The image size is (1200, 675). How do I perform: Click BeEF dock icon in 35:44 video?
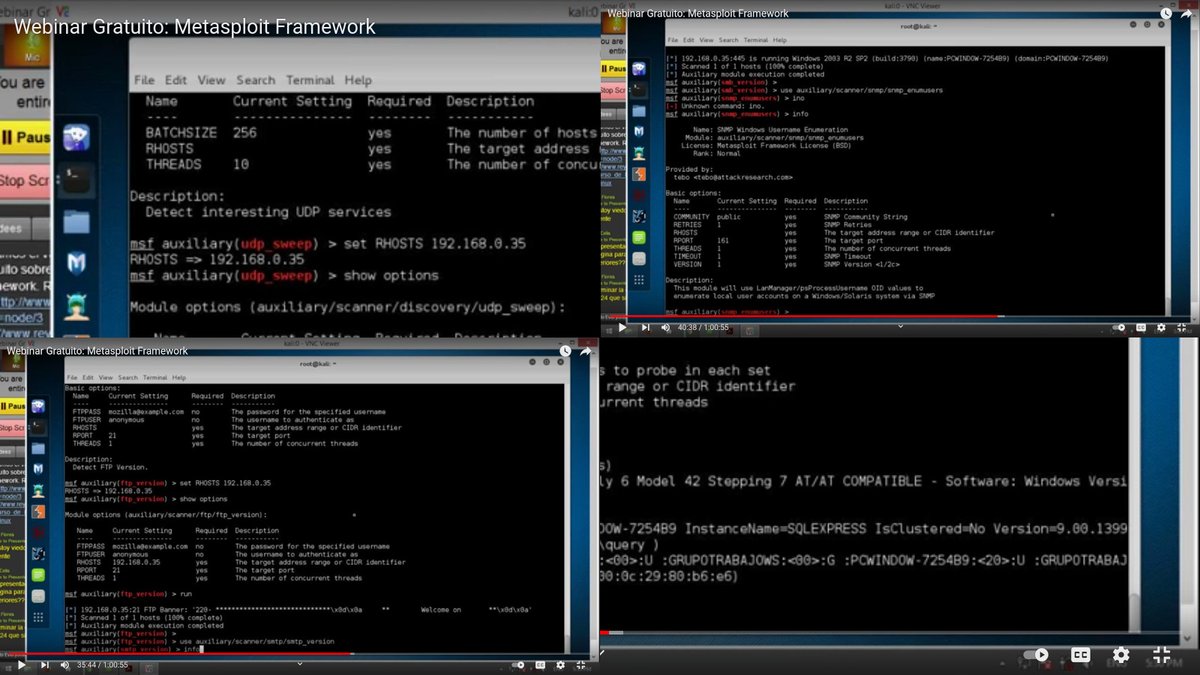point(38,553)
